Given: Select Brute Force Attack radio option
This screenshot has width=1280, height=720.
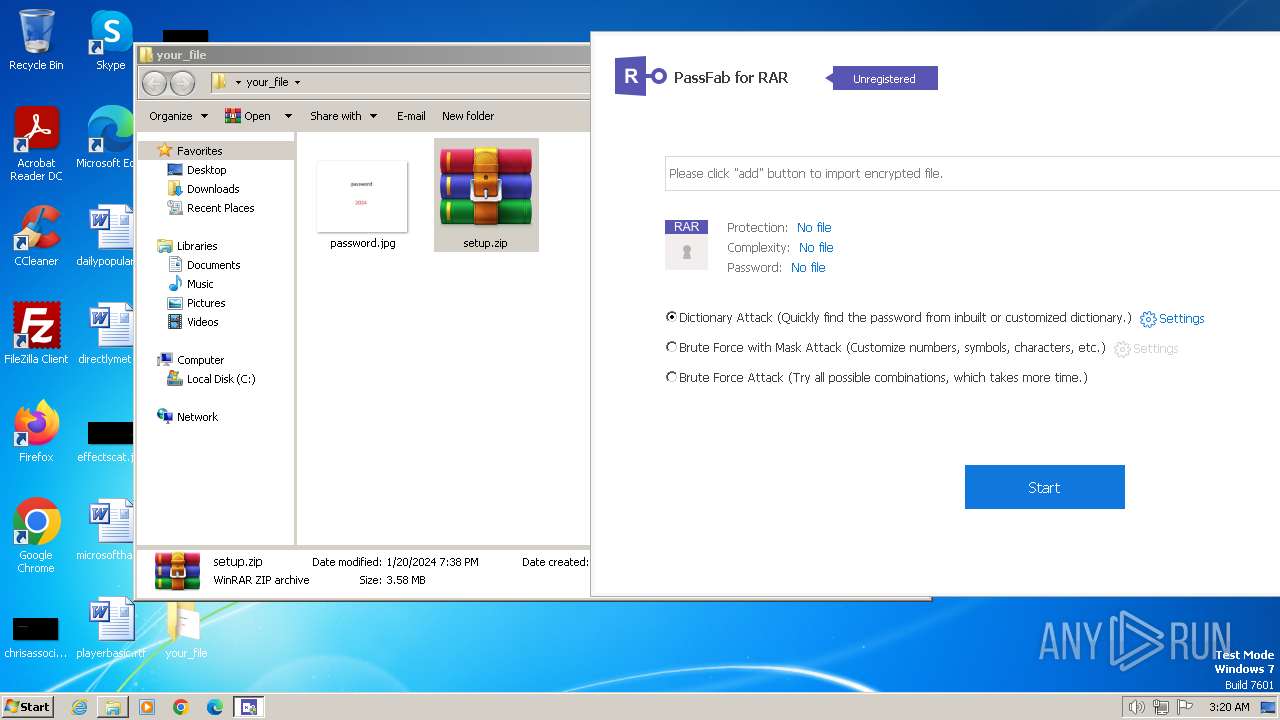Looking at the screenshot, I should [x=671, y=377].
